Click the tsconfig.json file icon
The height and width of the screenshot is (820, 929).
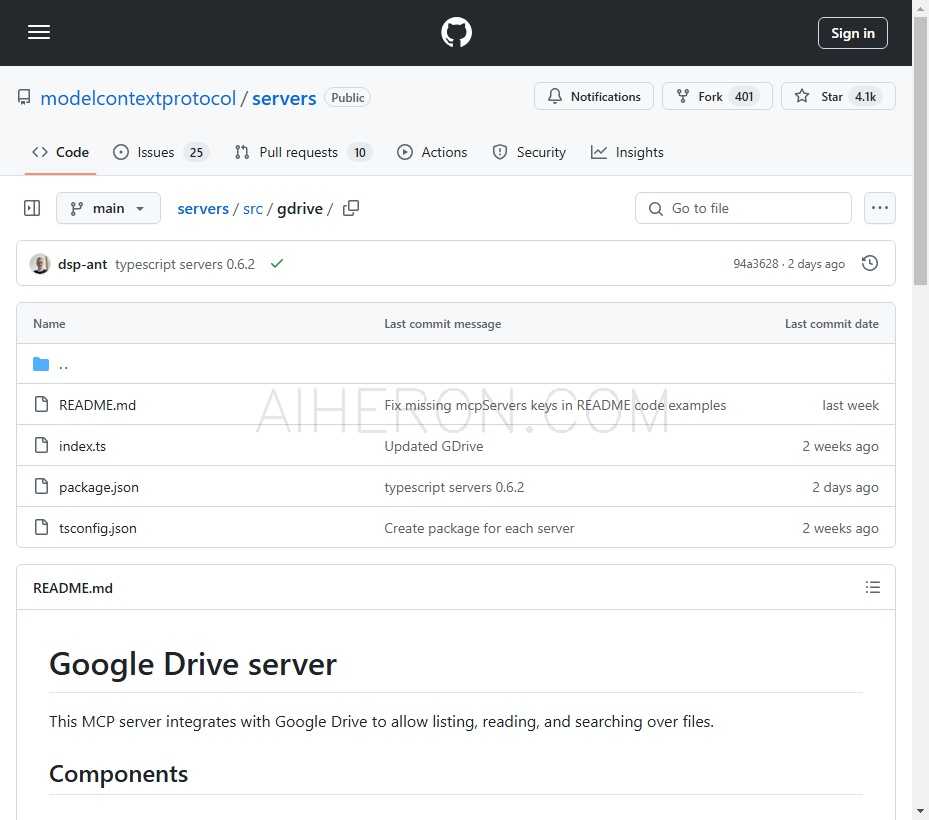41,527
